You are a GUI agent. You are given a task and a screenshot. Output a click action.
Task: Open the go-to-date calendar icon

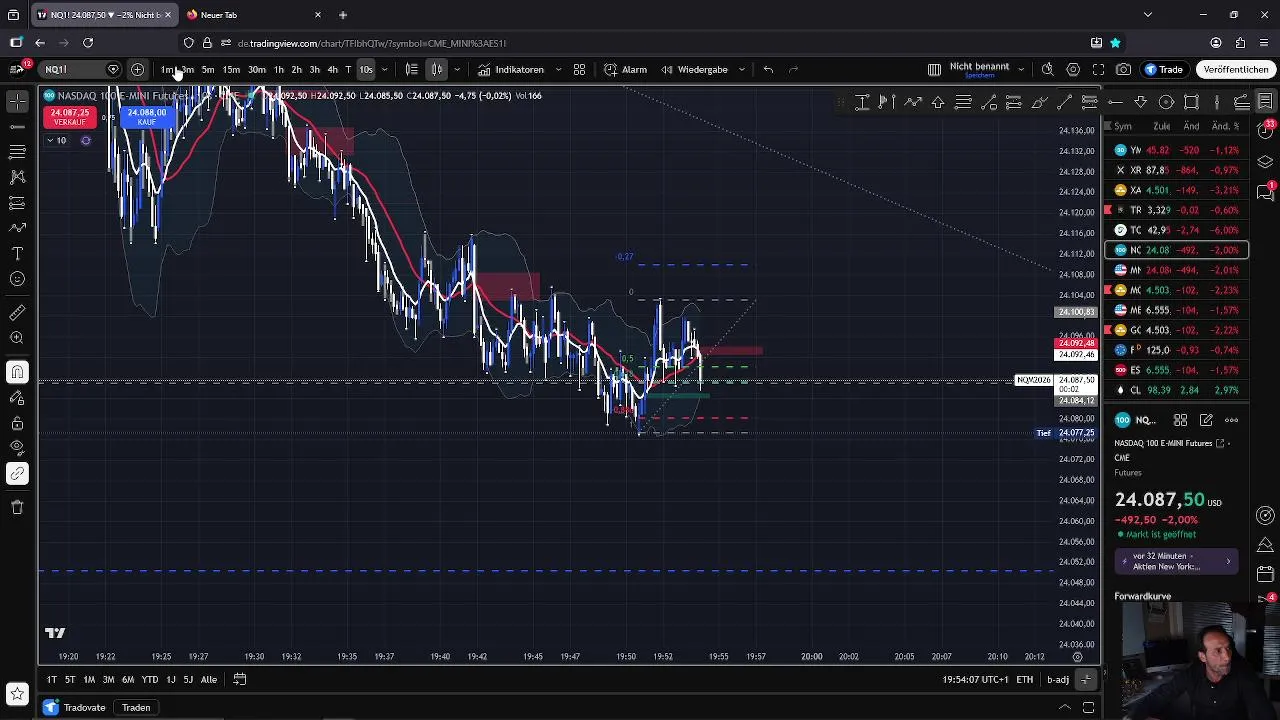[240, 679]
